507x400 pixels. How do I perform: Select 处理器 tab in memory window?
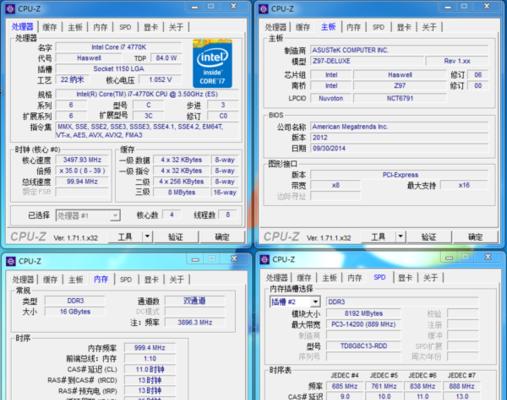pos(23,279)
